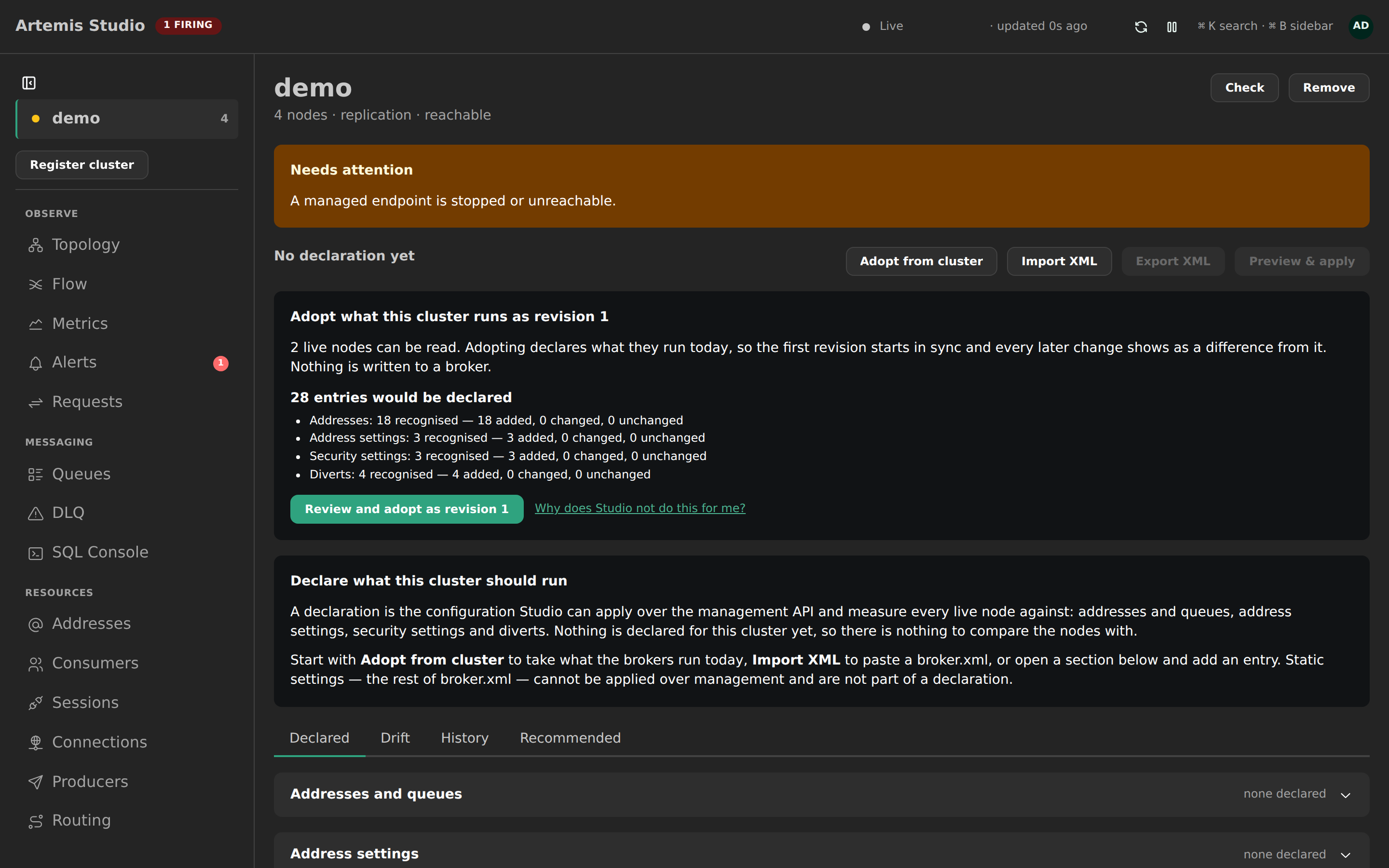This screenshot has width=1389, height=868.
Task: Click the Export XML button
Action: [x=1172, y=261]
